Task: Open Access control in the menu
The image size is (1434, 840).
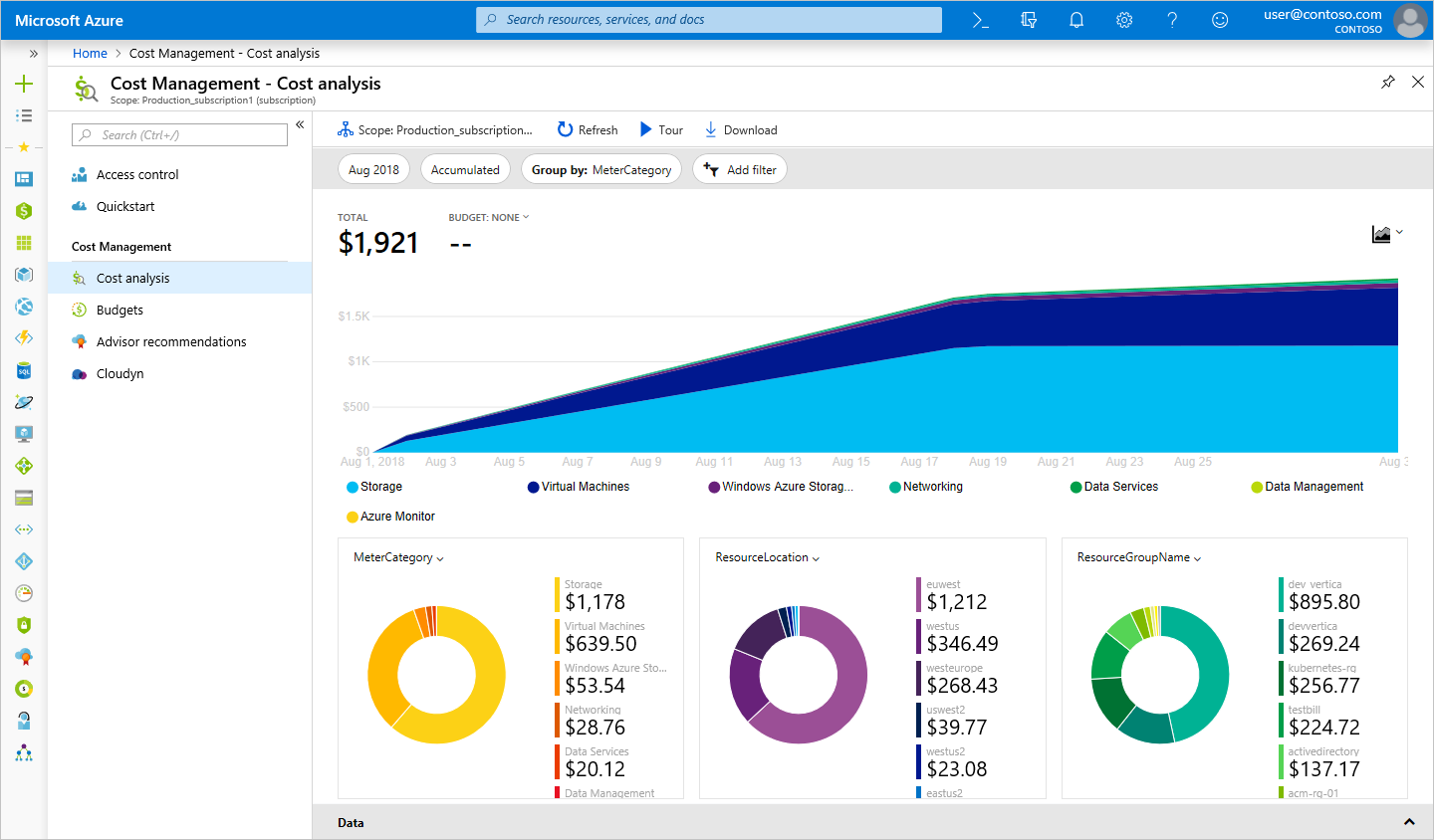Action: pyautogui.click(x=137, y=174)
